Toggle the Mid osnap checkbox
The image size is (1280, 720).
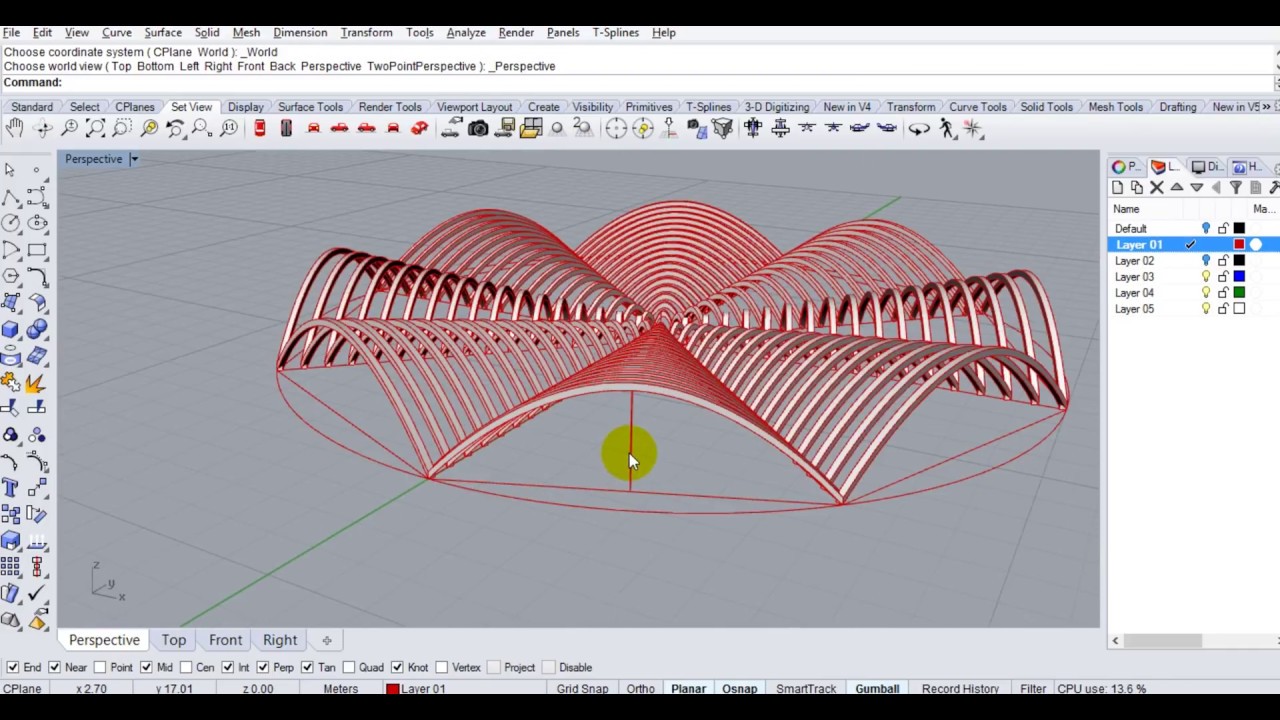[x=146, y=667]
